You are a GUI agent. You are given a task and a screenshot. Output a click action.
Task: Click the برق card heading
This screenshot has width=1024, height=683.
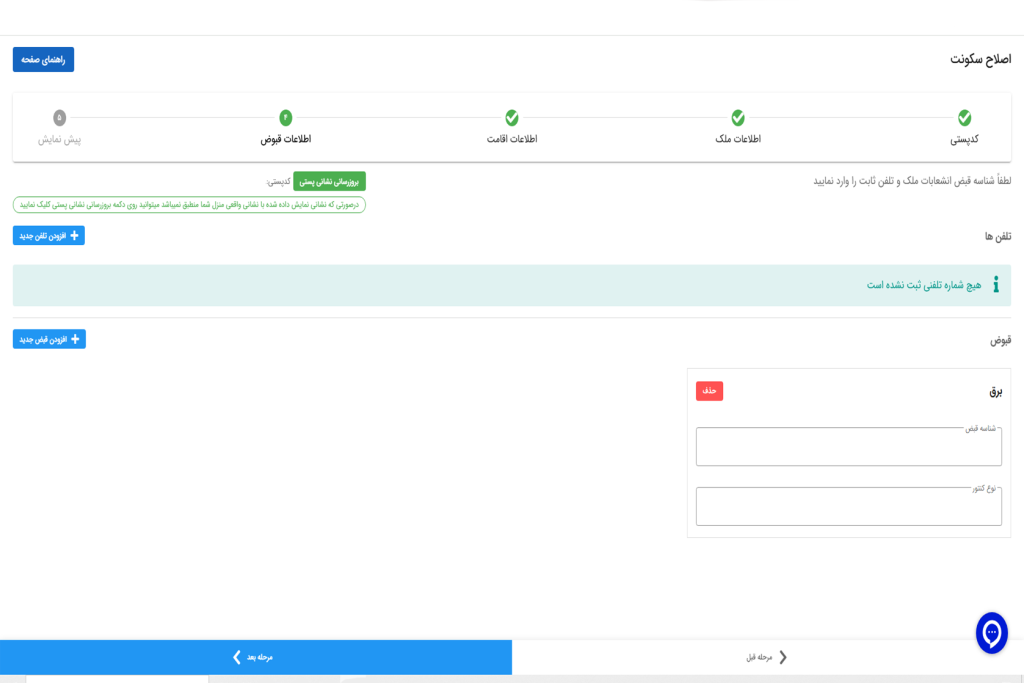[x=995, y=392]
